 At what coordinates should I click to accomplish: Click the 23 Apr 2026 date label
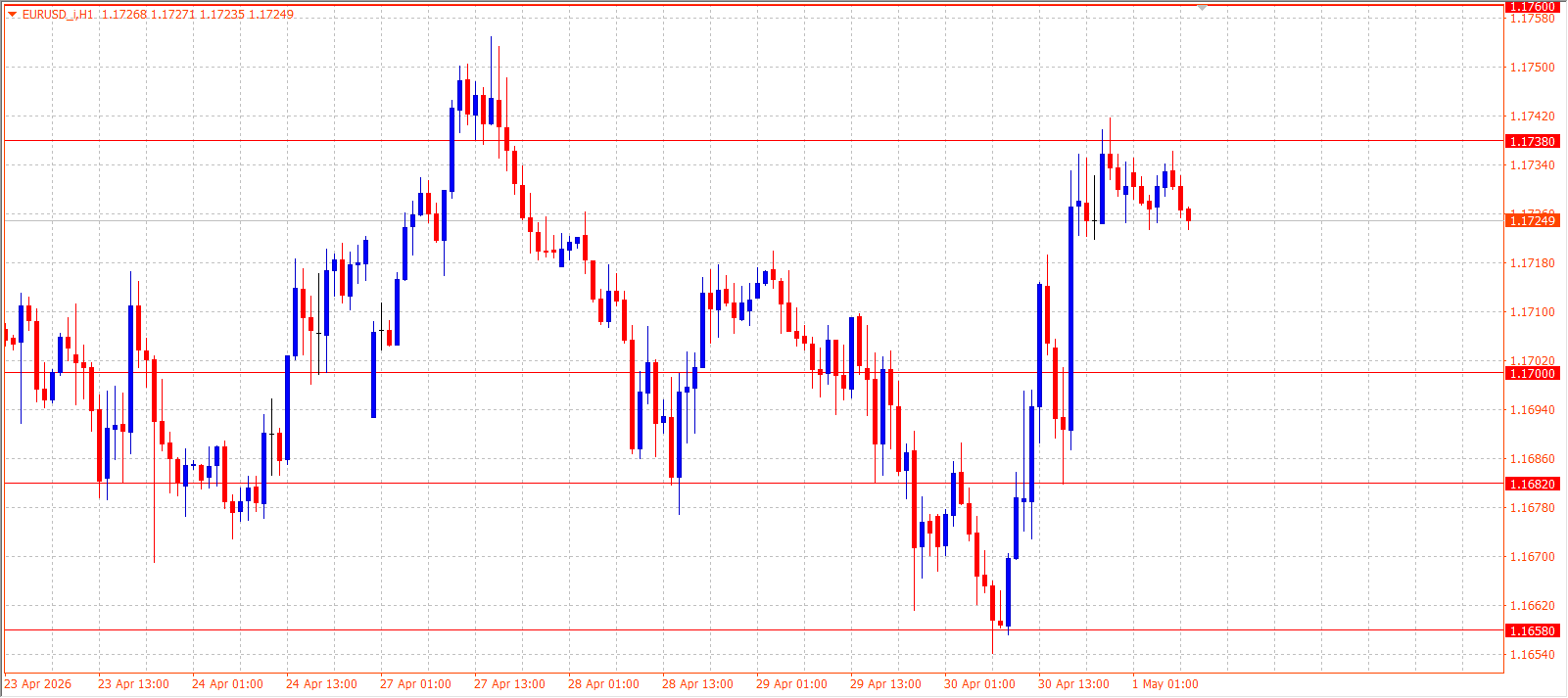pos(38,684)
